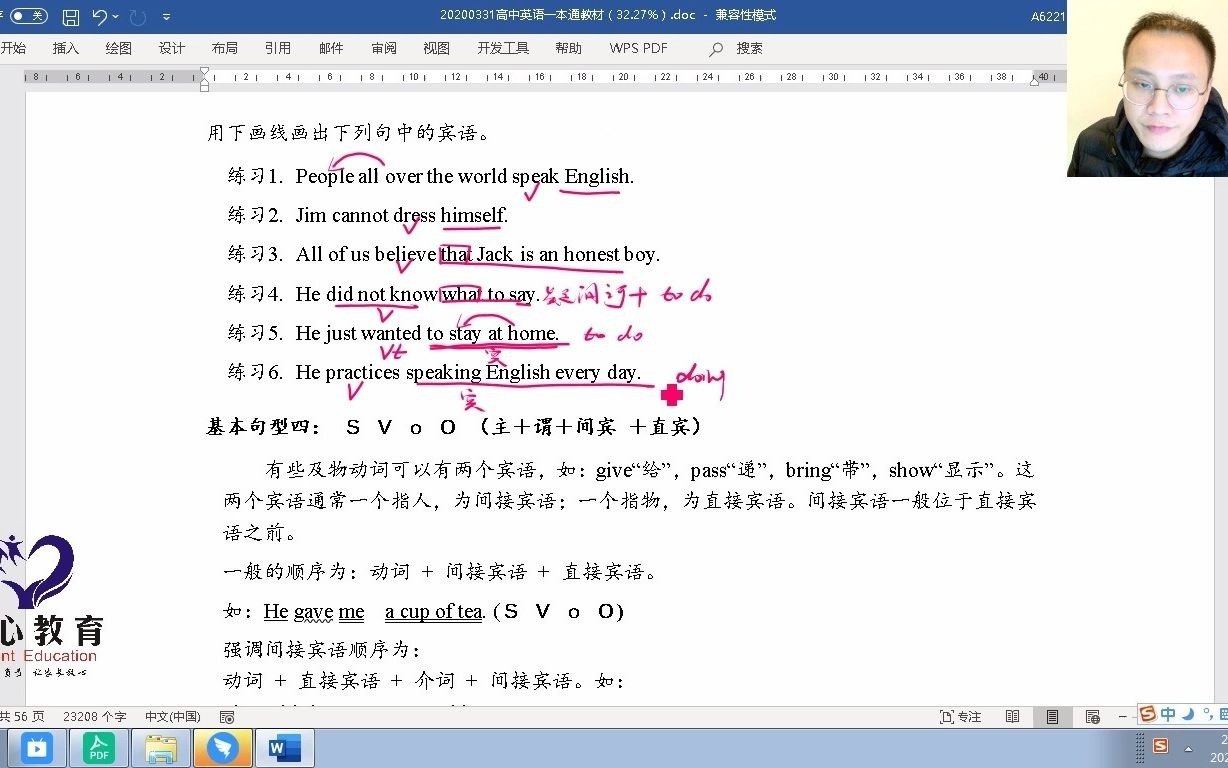
Task: Switch to web layout view icon
Action: pyautogui.click(x=1095, y=716)
